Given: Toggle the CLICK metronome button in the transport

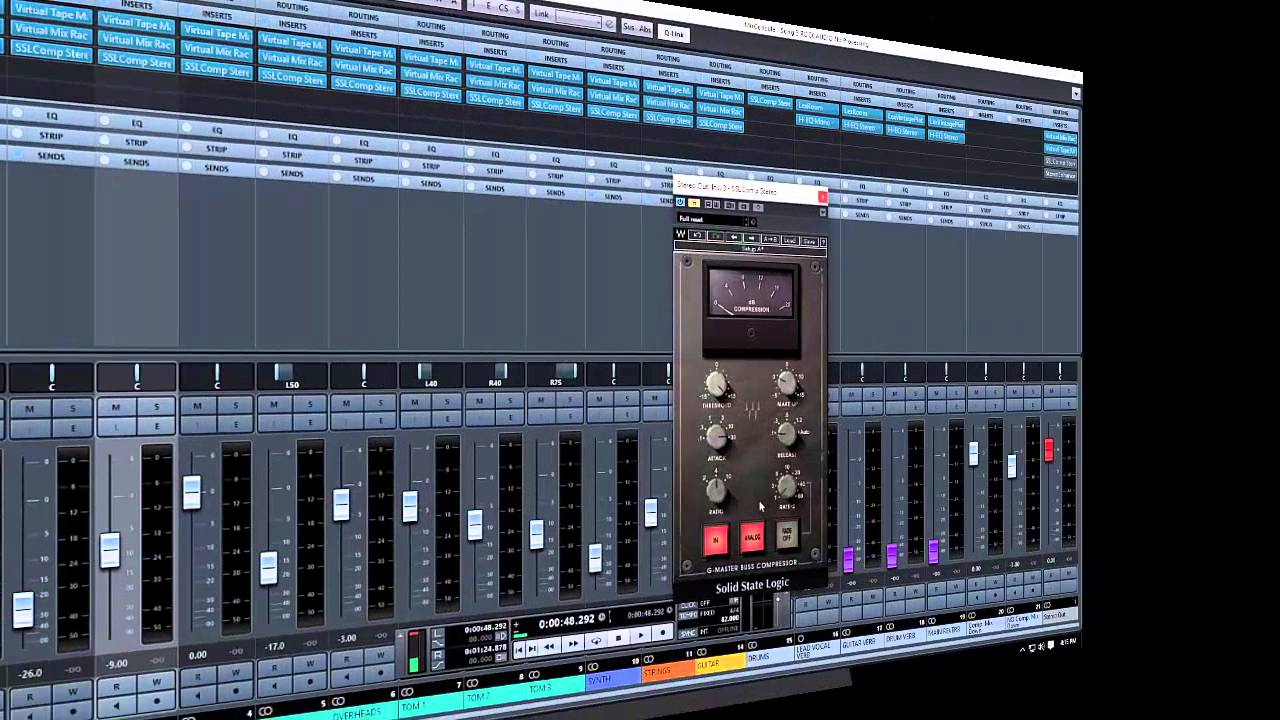Looking at the screenshot, I should [x=687, y=605].
